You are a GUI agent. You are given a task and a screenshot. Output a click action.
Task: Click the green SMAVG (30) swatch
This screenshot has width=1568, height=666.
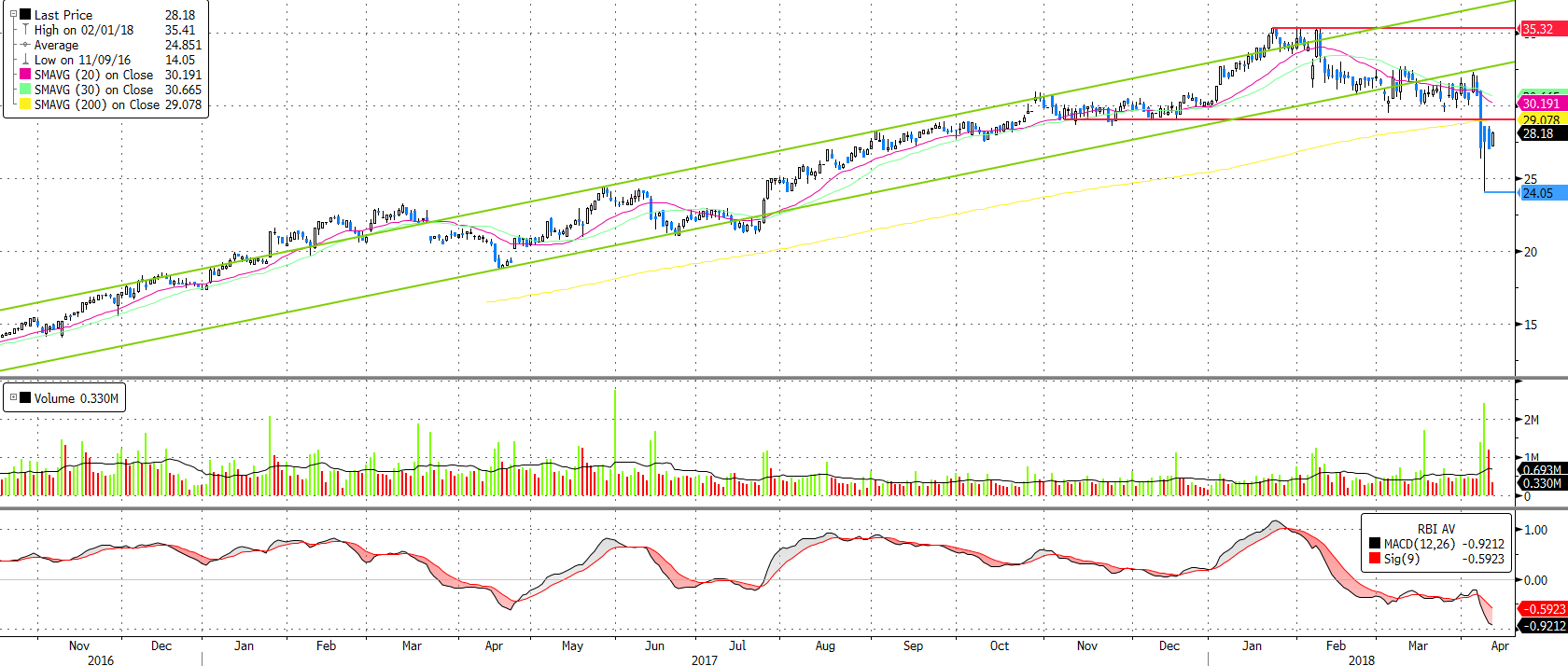[x=25, y=90]
